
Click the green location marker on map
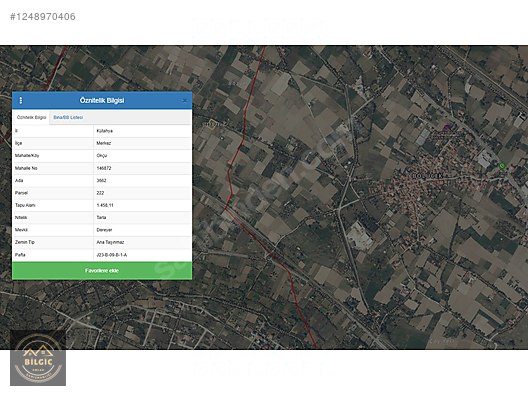pos(502,166)
